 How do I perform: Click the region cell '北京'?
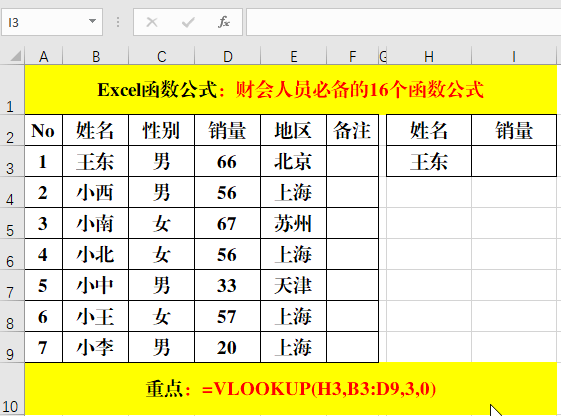[293, 161]
